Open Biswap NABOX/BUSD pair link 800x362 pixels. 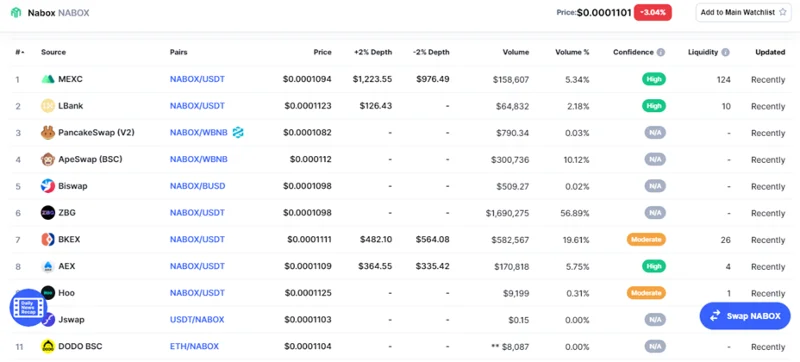(197, 186)
